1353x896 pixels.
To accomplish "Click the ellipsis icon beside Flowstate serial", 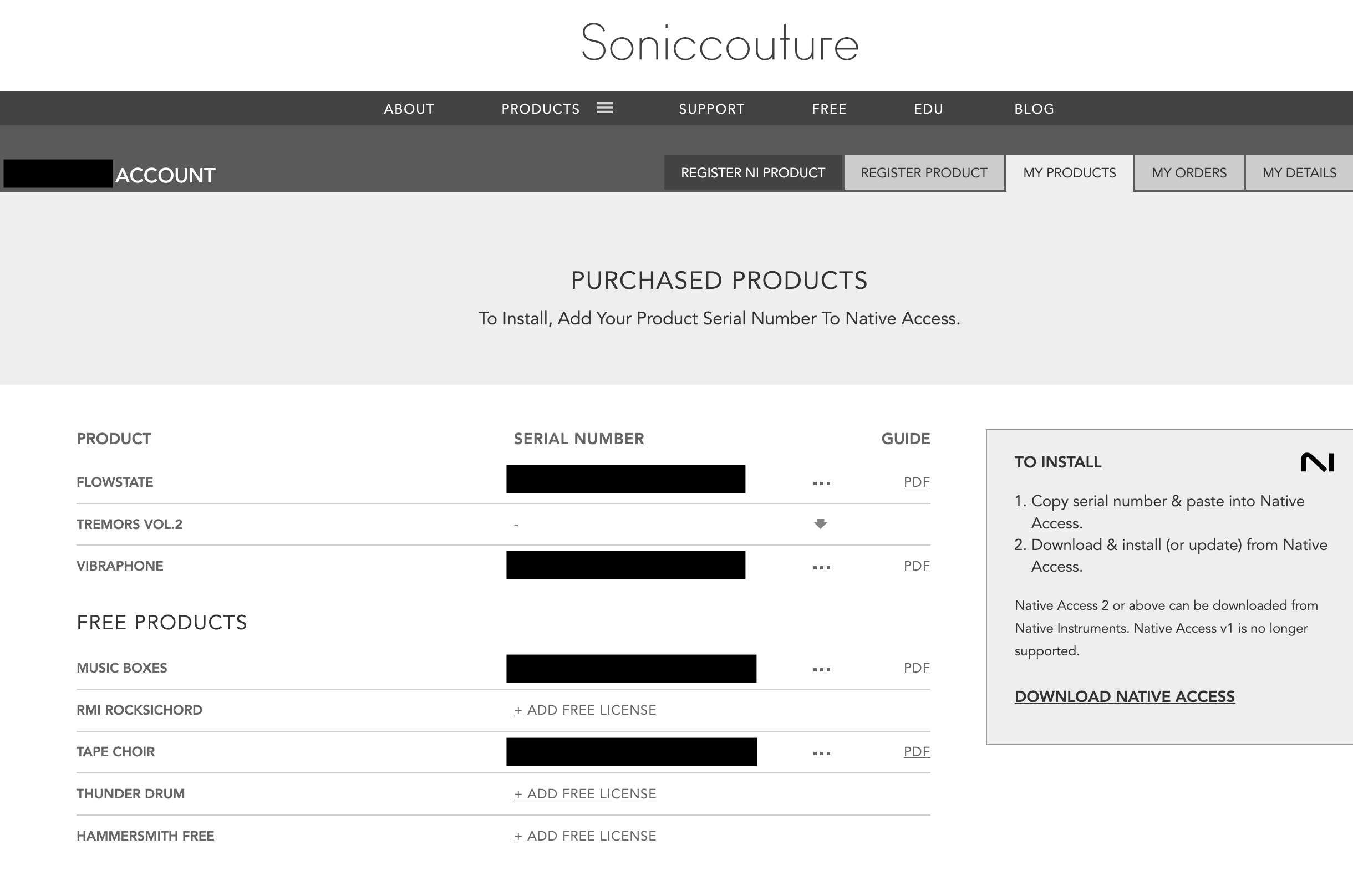I will pos(822,483).
